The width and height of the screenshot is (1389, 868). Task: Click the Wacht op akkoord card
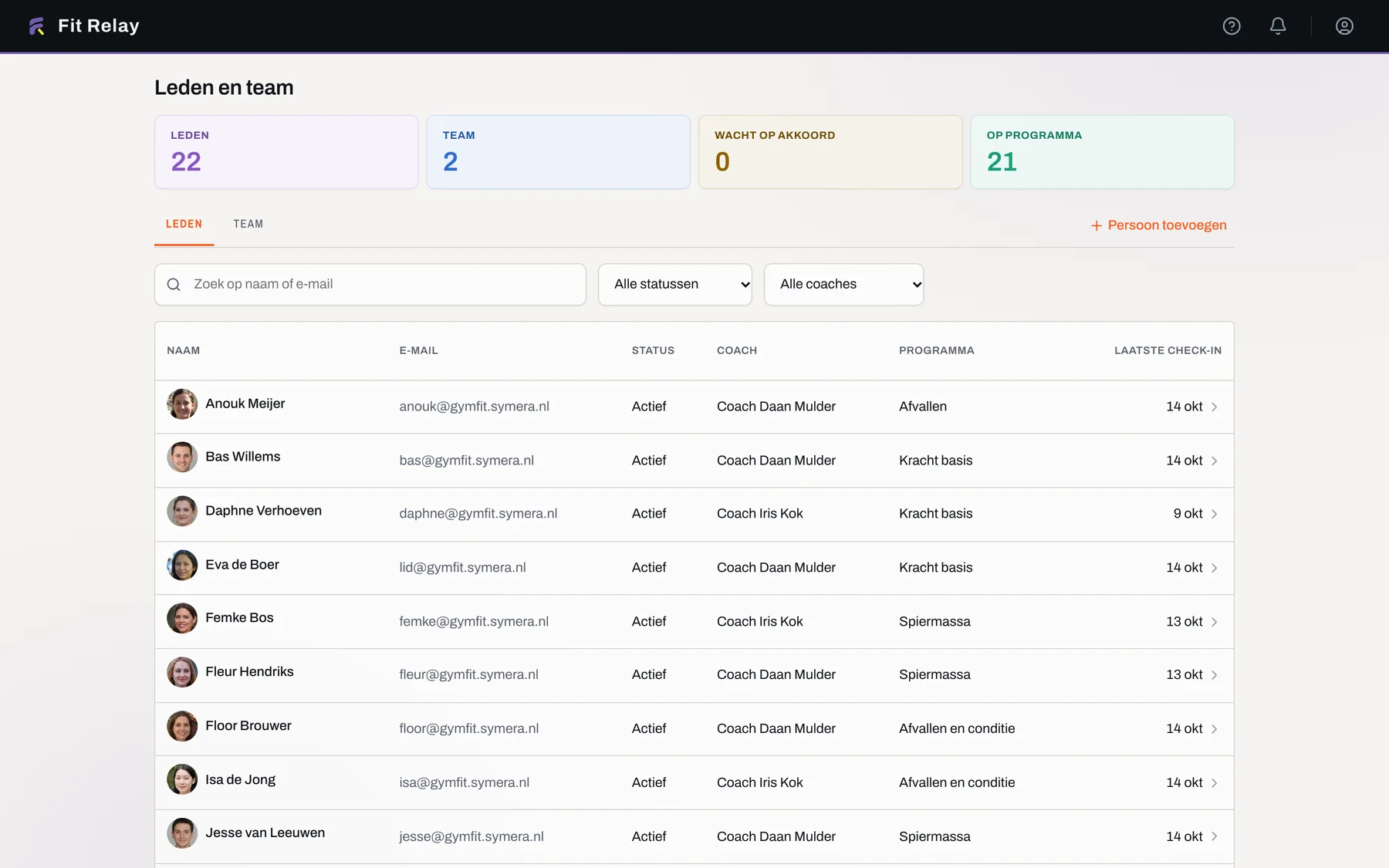[x=830, y=152]
